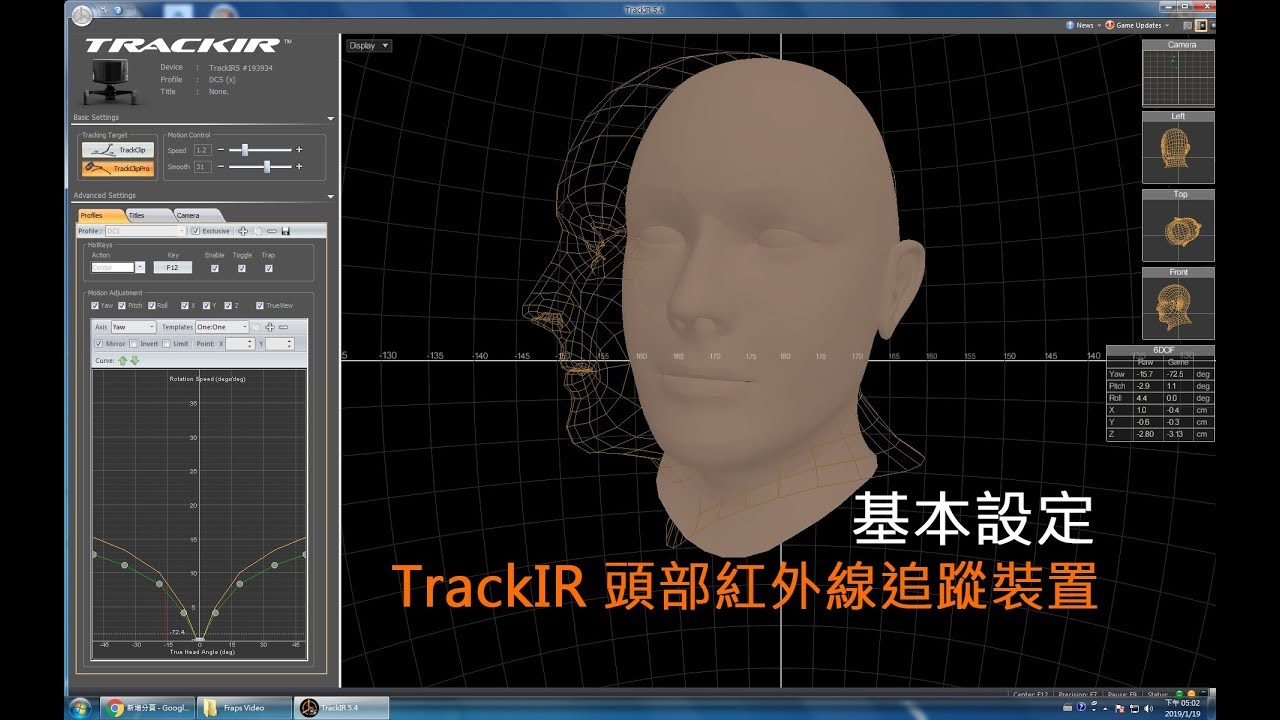Delete profile with the minus icon
Image resolution: width=1280 pixels, height=720 pixels.
[x=271, y=231]
